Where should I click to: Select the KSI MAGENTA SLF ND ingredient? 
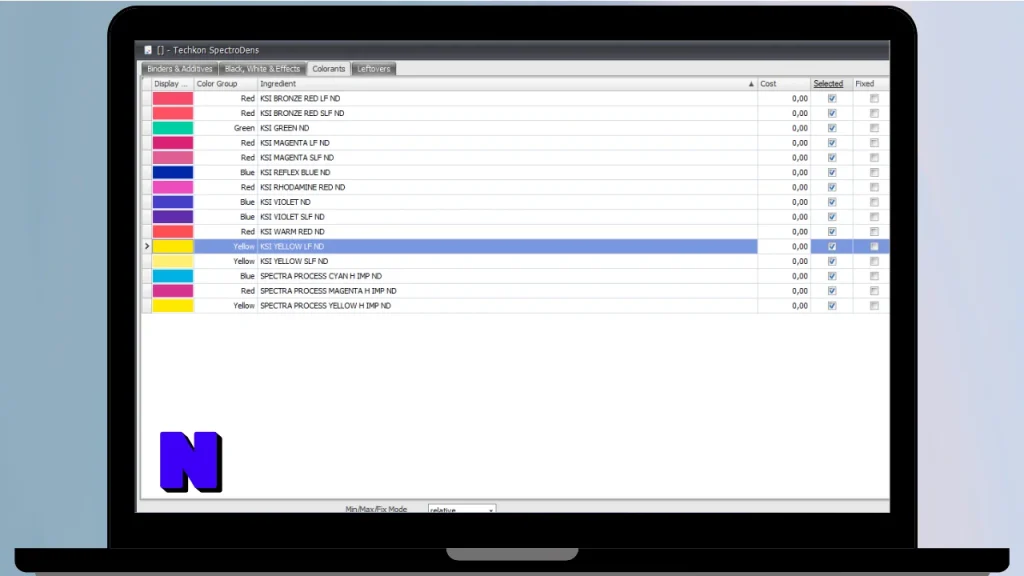pos(296,157)
